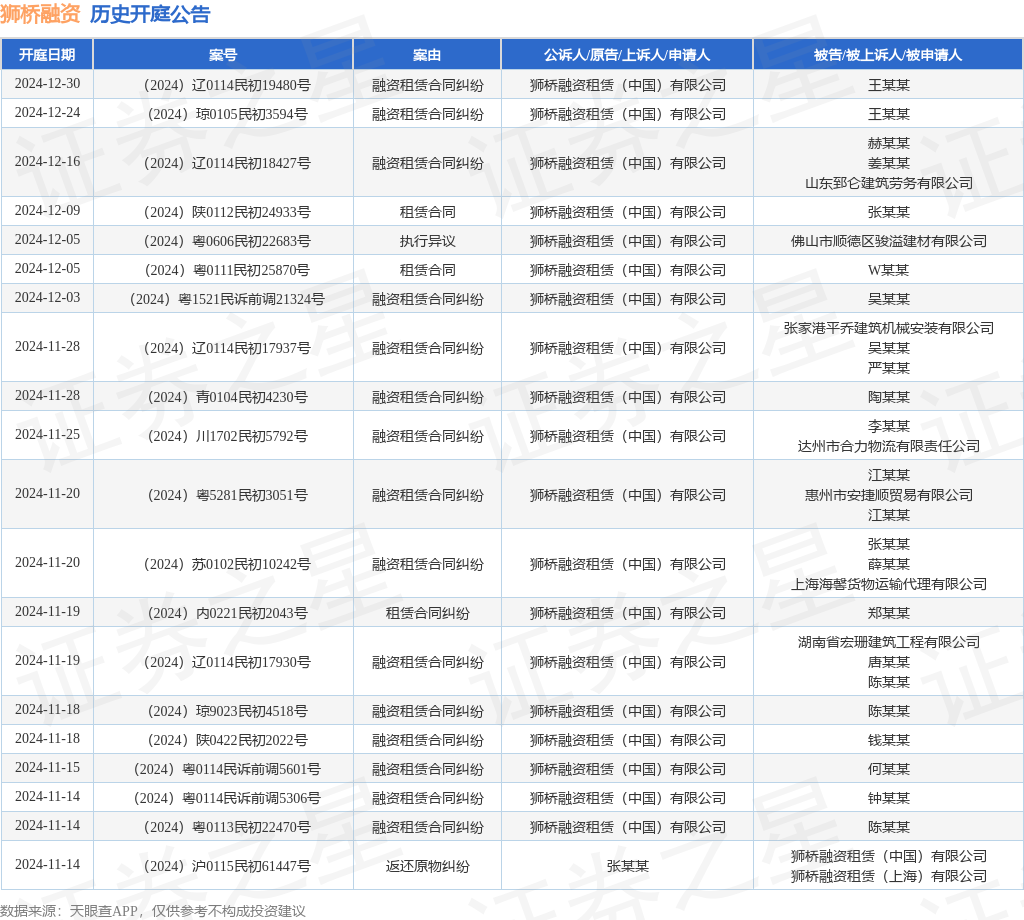Screen dimensions: 1024x920
Task: Click the 返还原物纠纷 case cause
Action: pyautogui.click(x=427, y=866)
